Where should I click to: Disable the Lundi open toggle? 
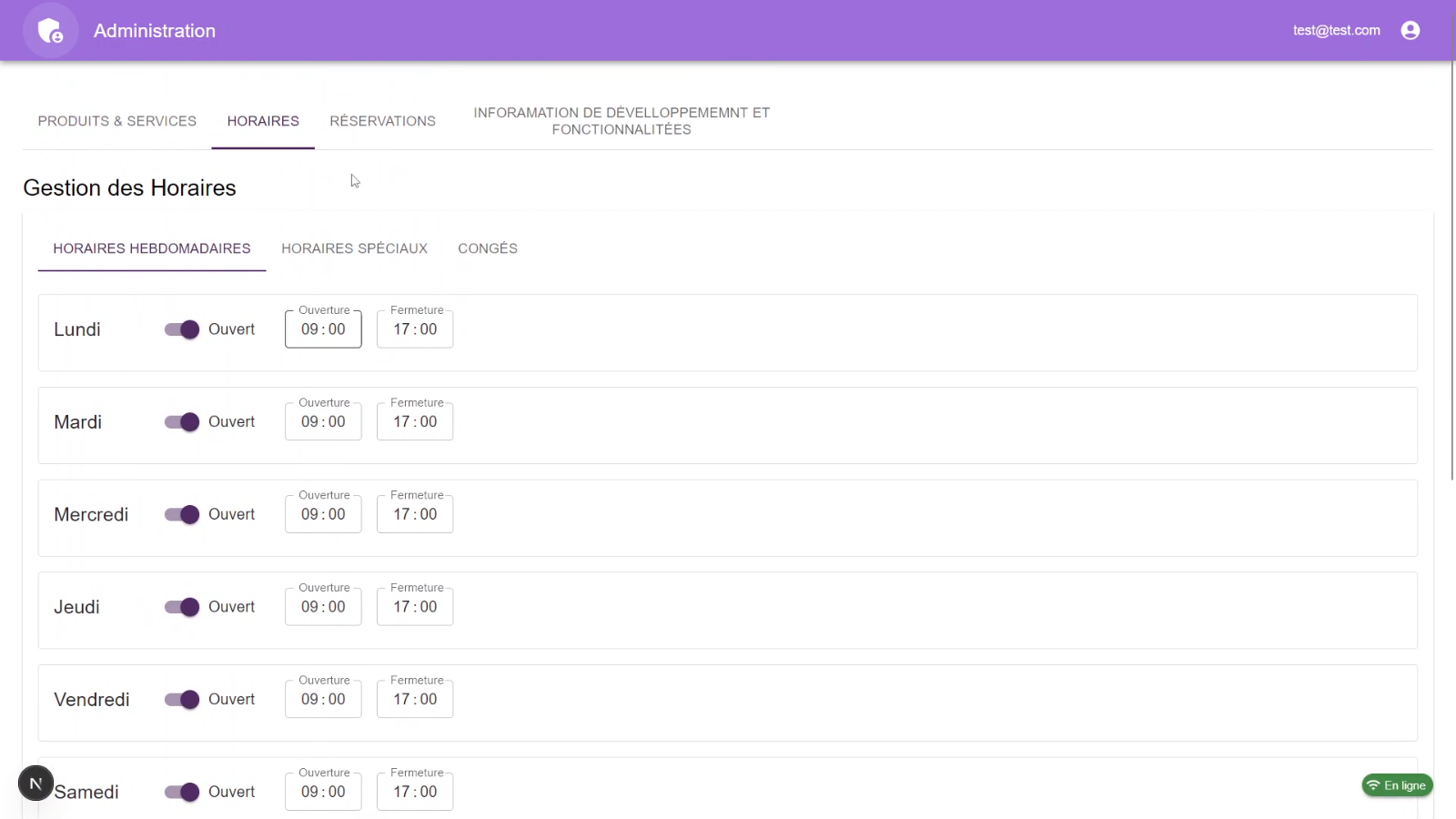click(x=182, y=329)
